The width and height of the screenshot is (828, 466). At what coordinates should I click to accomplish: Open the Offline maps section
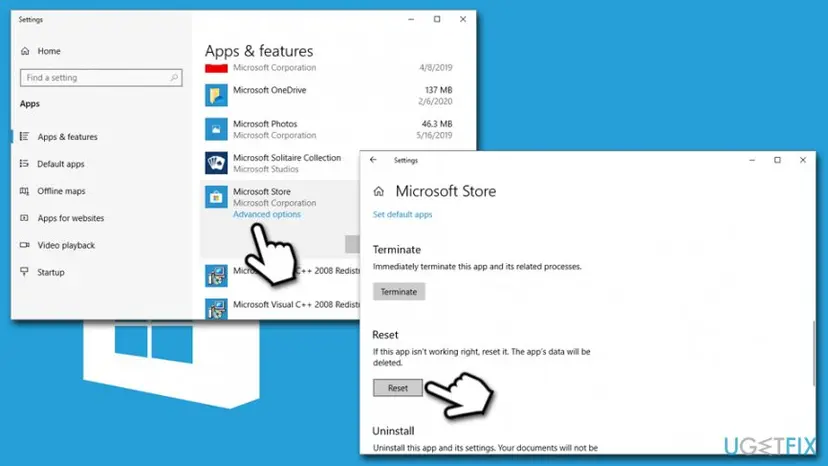pos(61,191)
